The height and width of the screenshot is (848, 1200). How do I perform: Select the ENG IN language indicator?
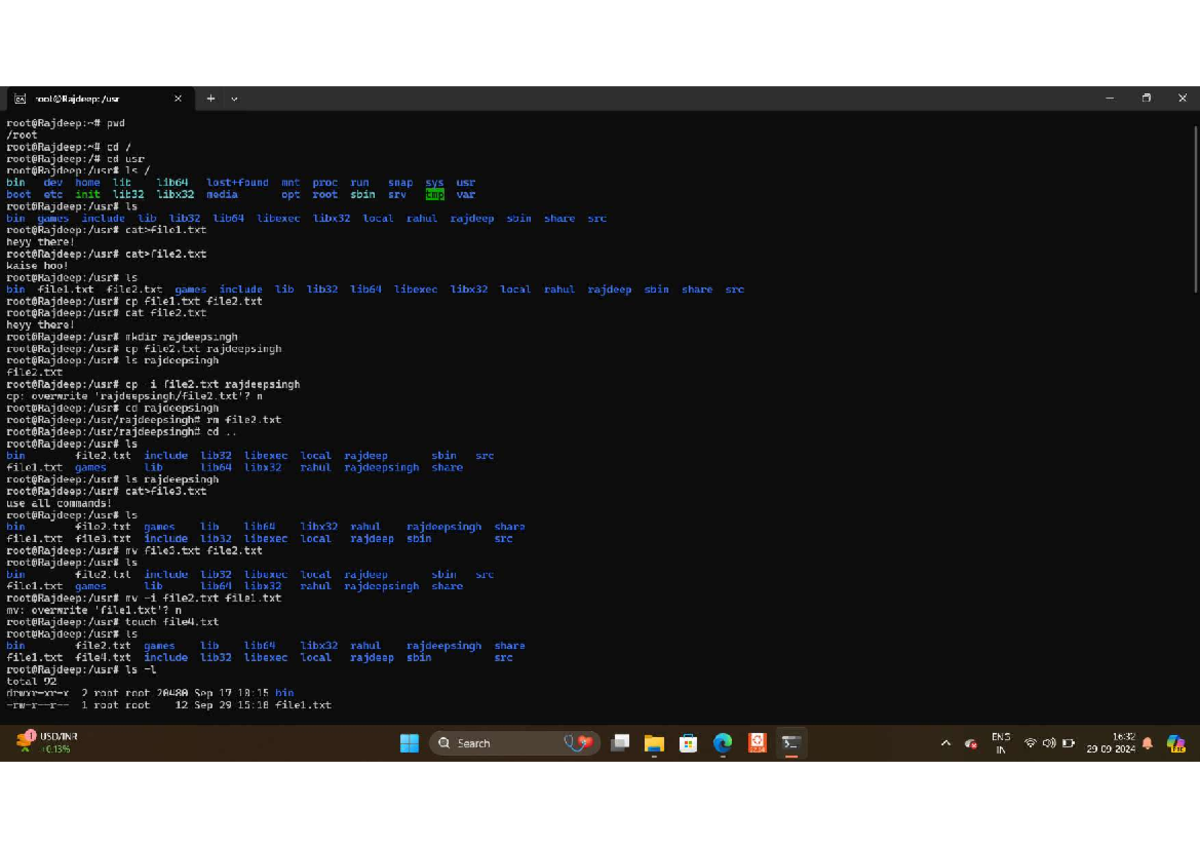pyautogui.click(x=1000, y=743)
